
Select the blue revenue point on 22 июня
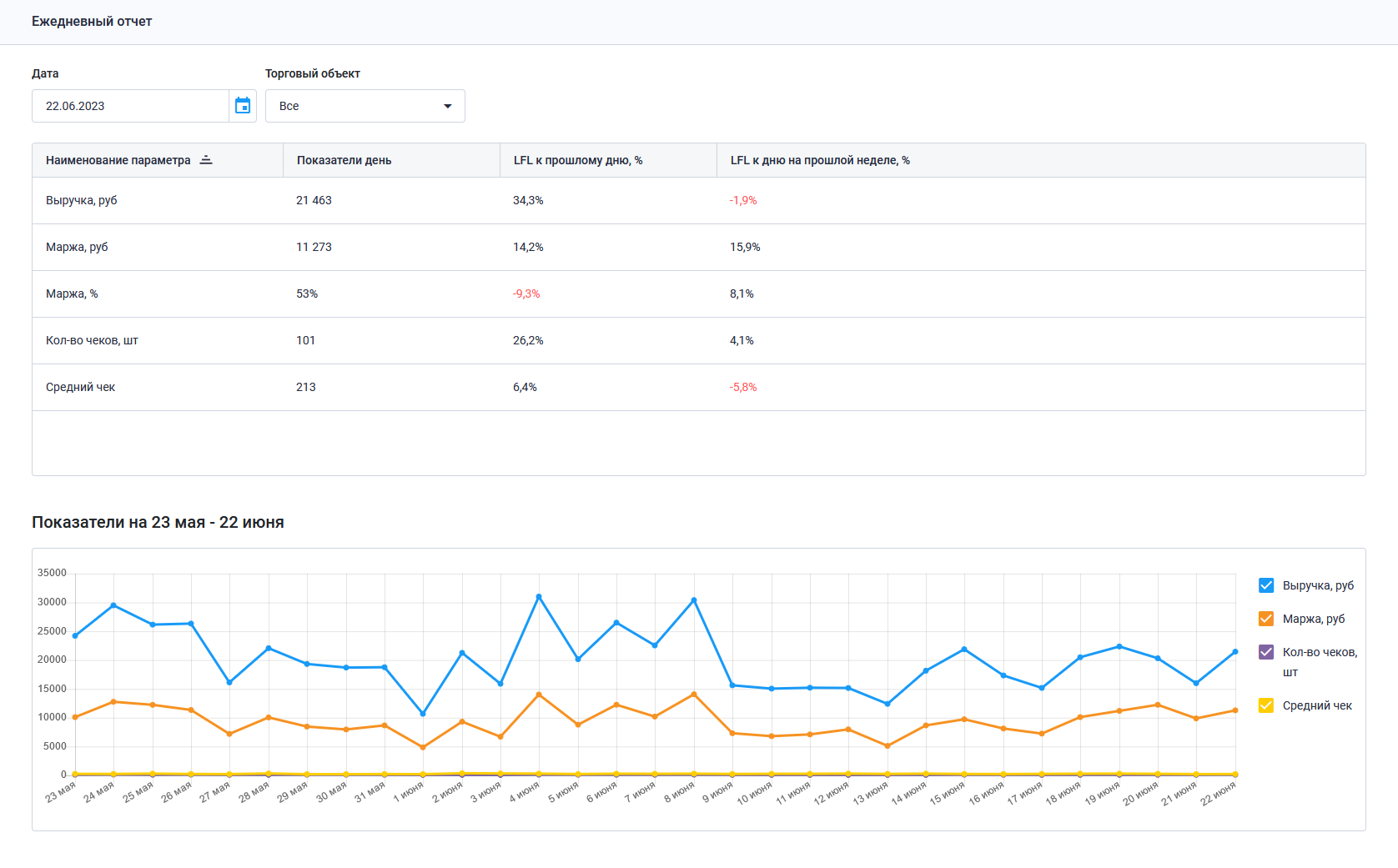(x=1235, y=652)
